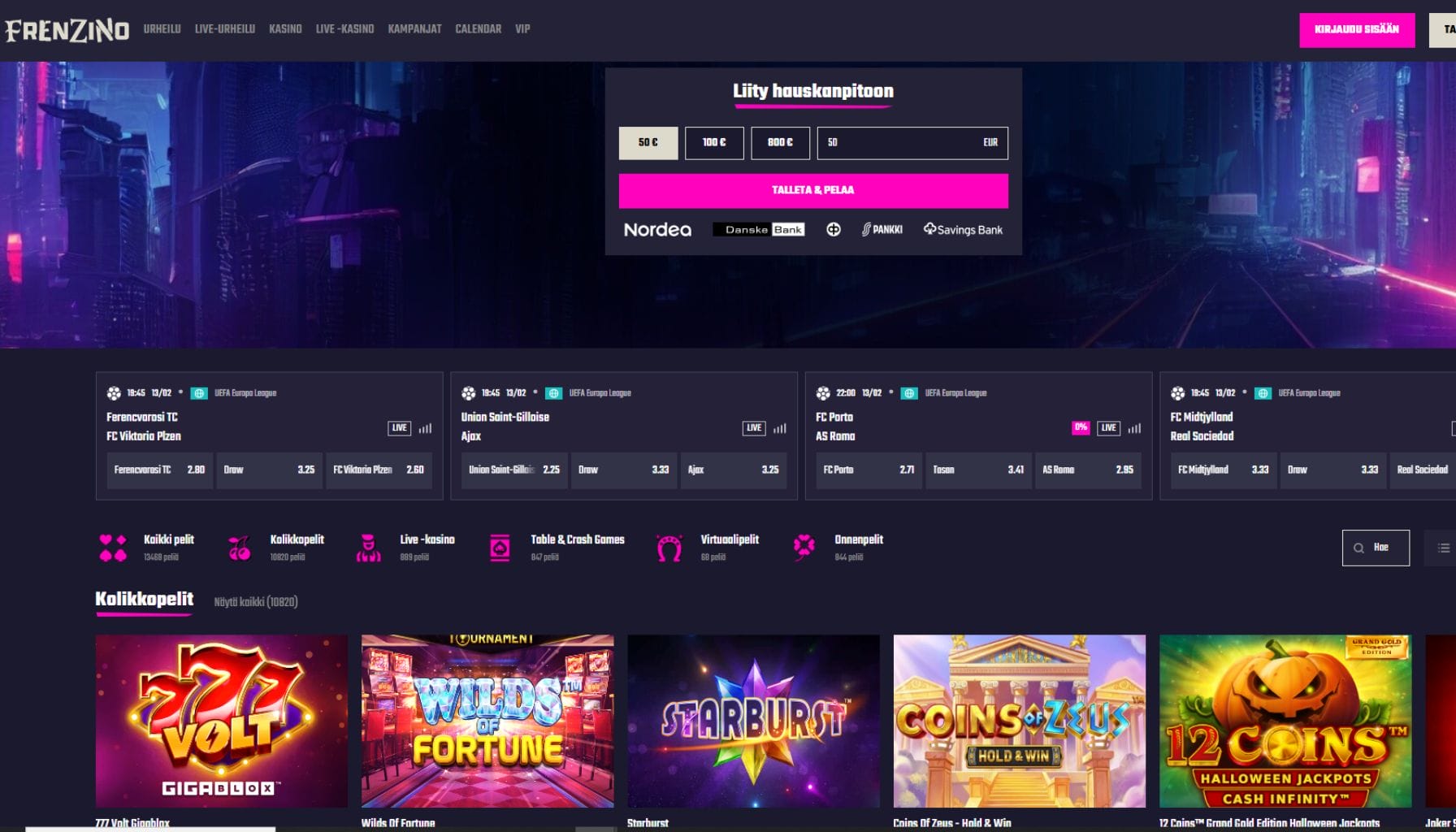Select the 800 € deposit amount

(x=780, y=143)
